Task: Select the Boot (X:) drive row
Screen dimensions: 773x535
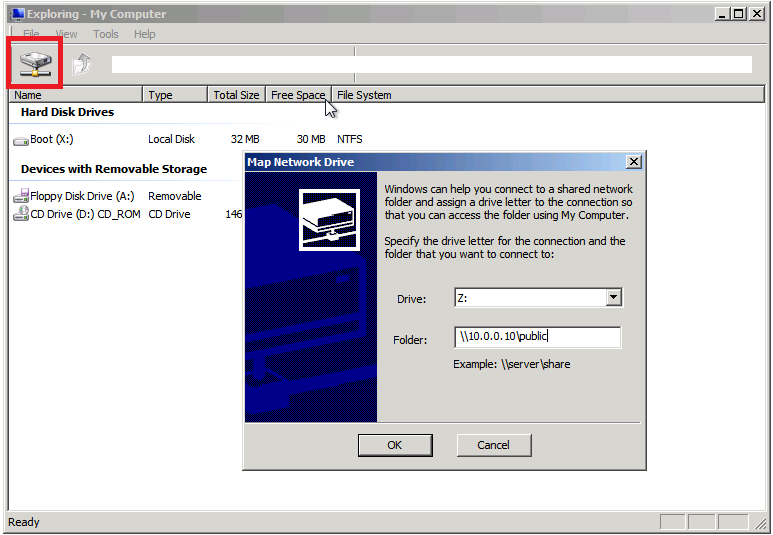Action: [188, 140]
